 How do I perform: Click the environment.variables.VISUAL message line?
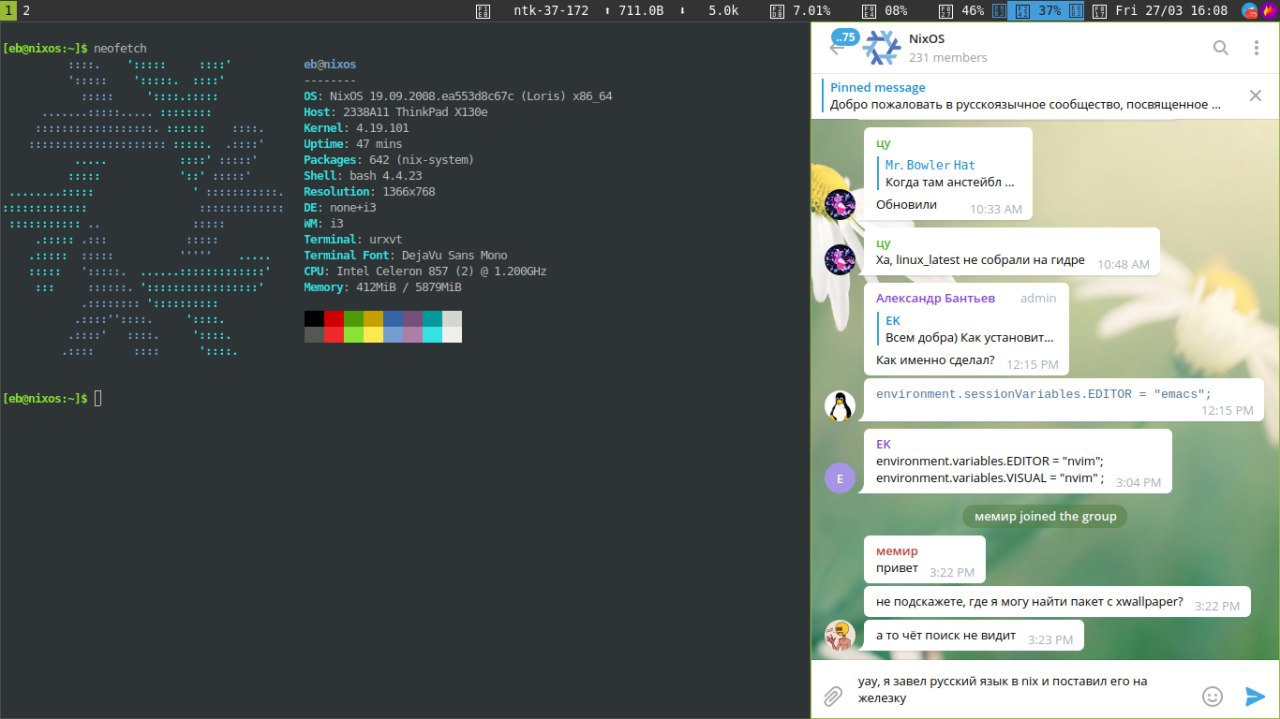click(989, 478)
